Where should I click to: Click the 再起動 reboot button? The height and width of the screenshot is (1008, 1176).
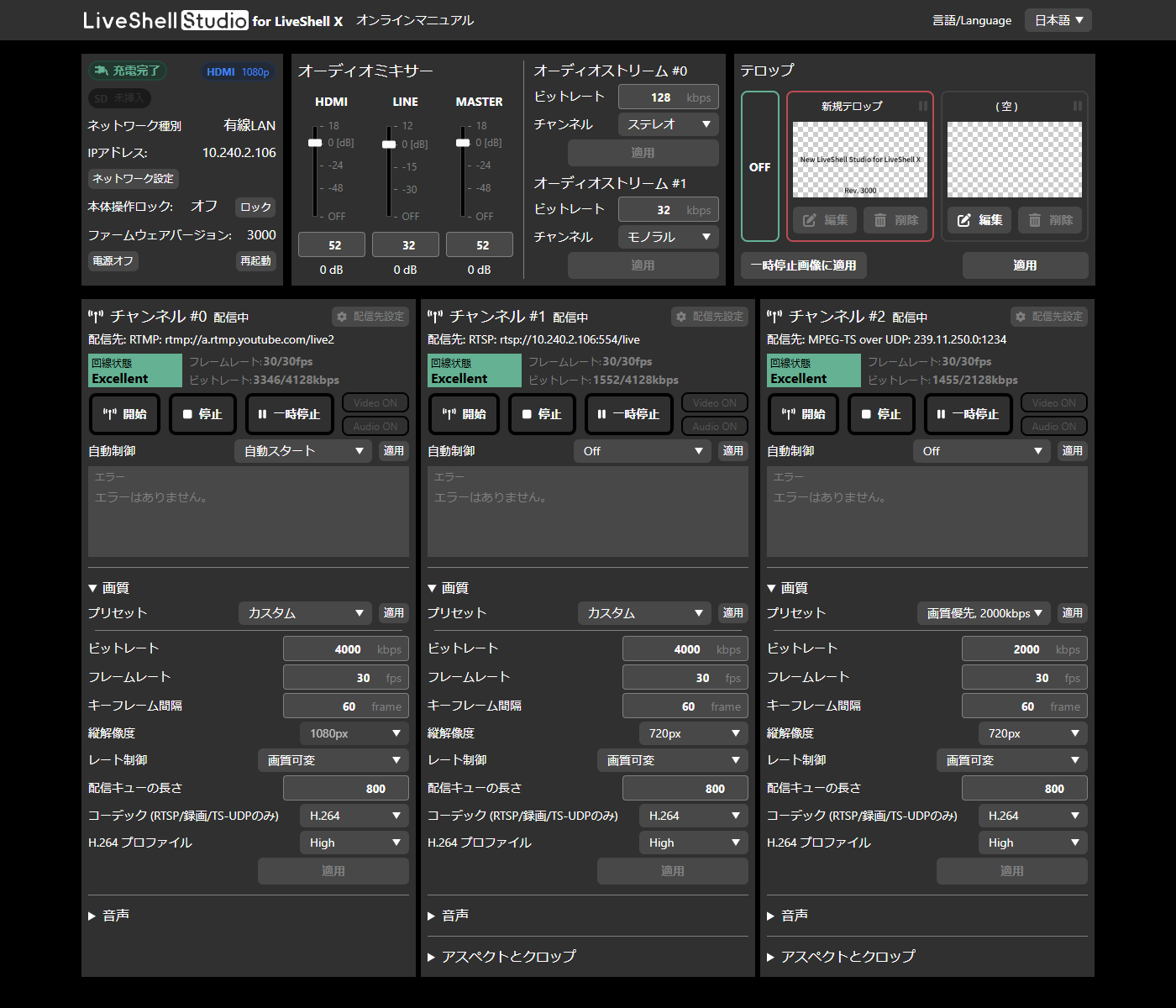pos(255,261)
